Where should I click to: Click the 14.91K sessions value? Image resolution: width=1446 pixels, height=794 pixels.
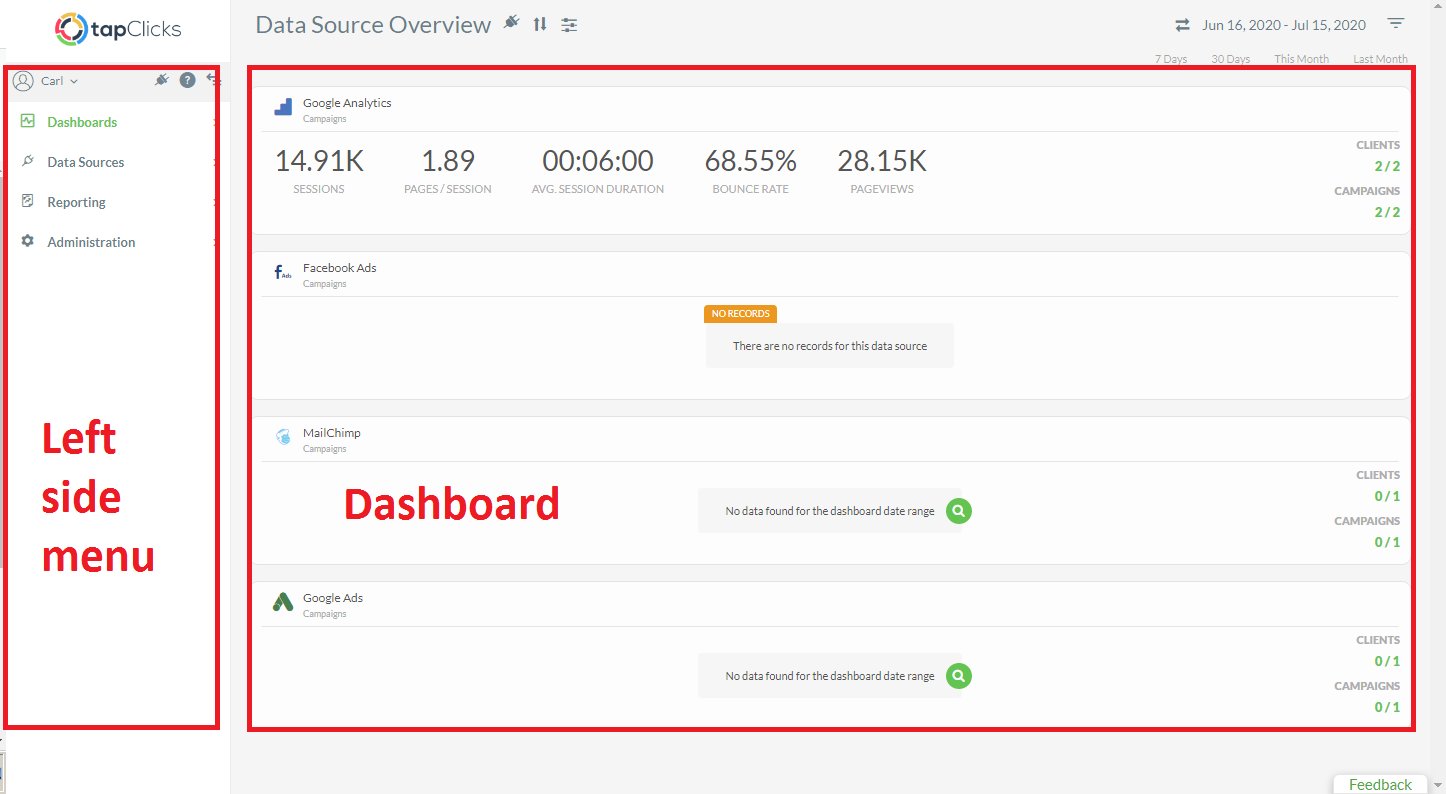[319, 161]
